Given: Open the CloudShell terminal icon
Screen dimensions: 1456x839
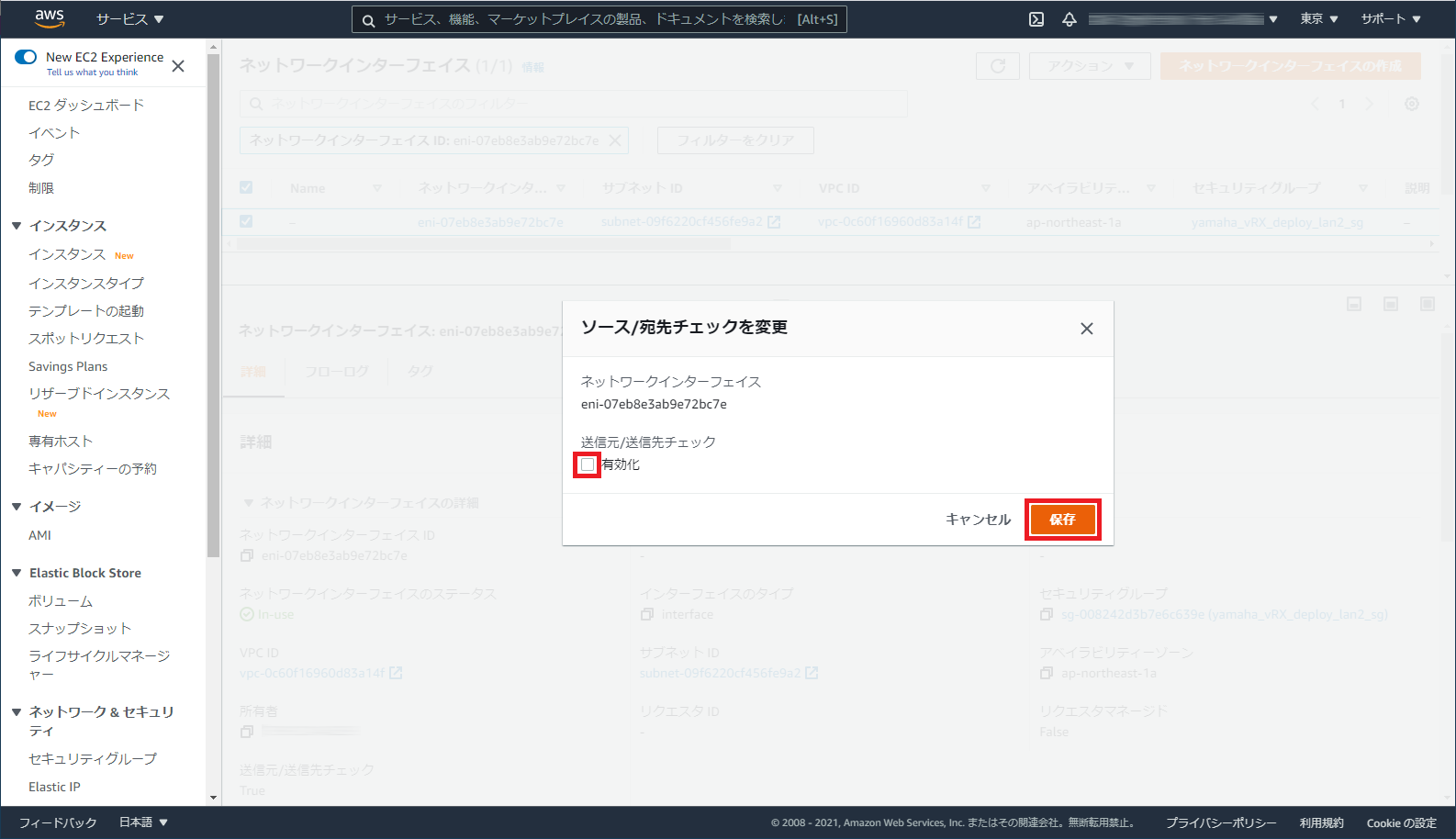Looking at the screenshot, I should [x=1036, y=19].
